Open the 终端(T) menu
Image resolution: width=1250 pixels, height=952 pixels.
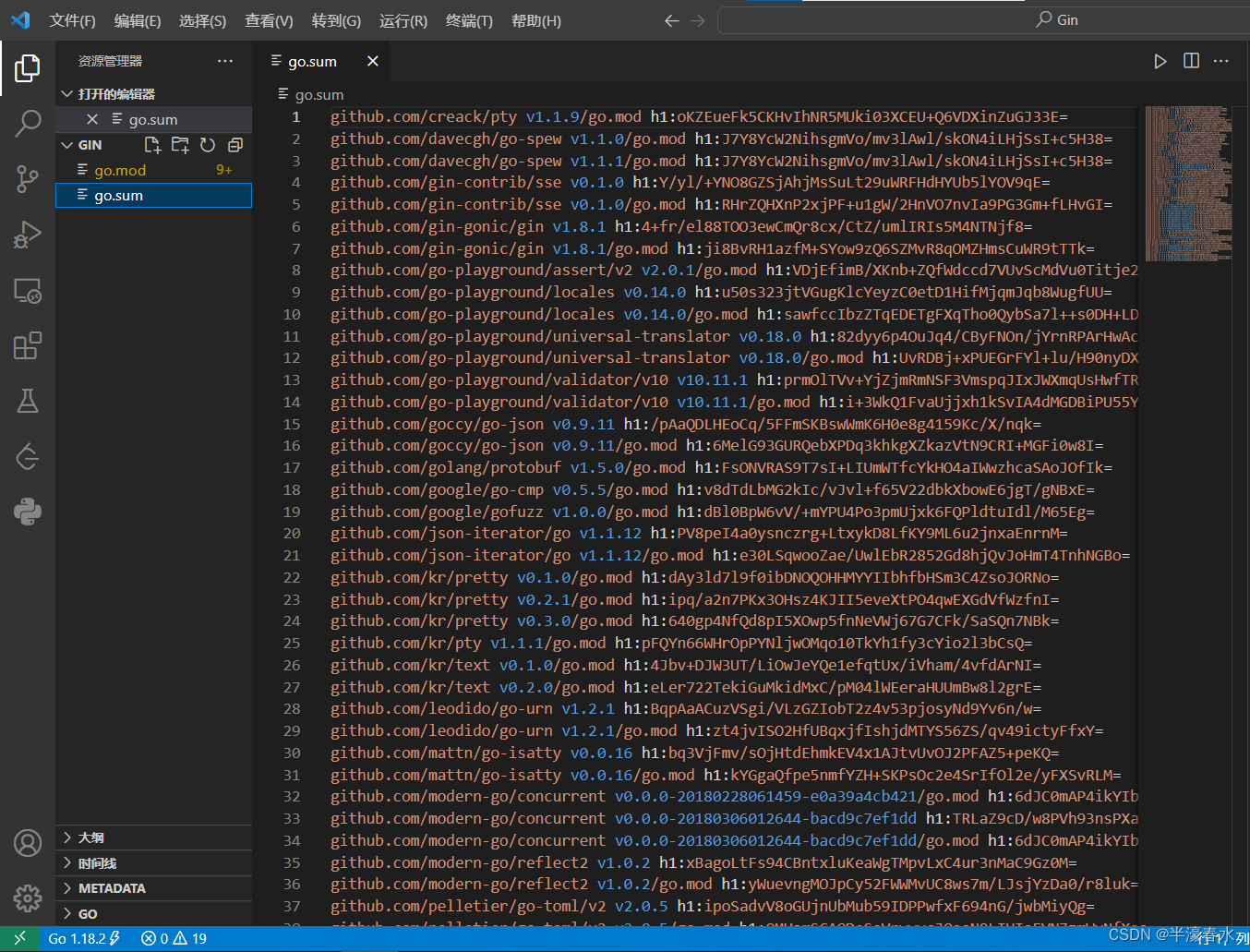click(469, 20)
